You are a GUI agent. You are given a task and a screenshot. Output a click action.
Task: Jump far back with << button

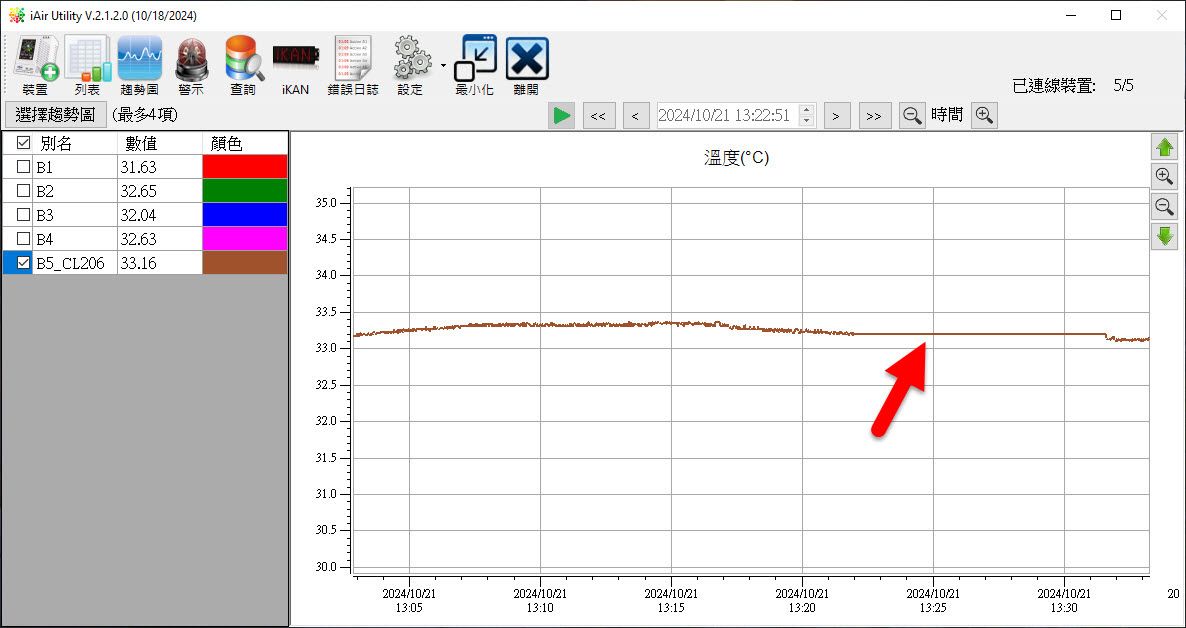coord(598,116)
